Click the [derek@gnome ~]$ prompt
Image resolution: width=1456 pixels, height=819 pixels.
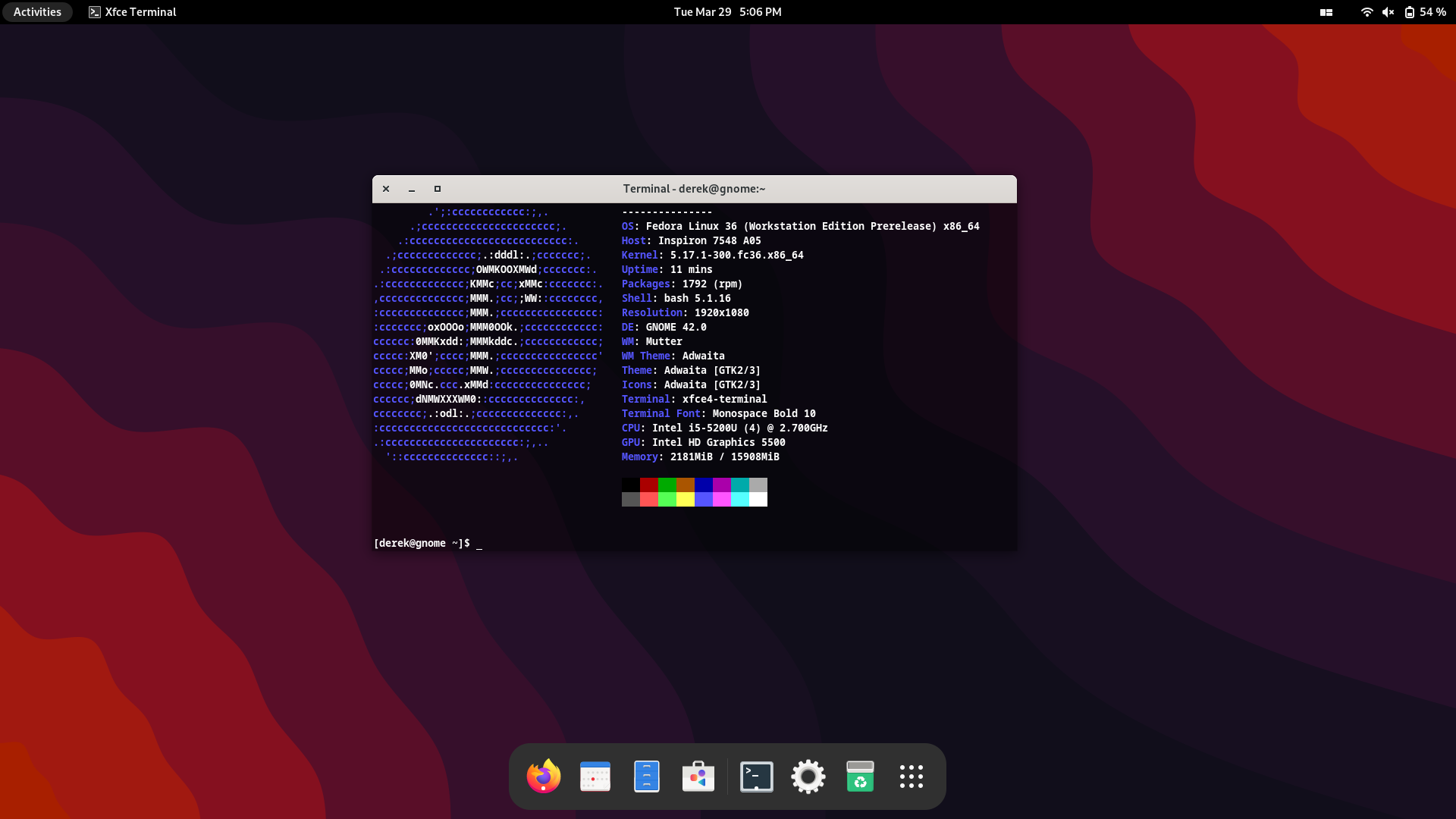(422, 543)
